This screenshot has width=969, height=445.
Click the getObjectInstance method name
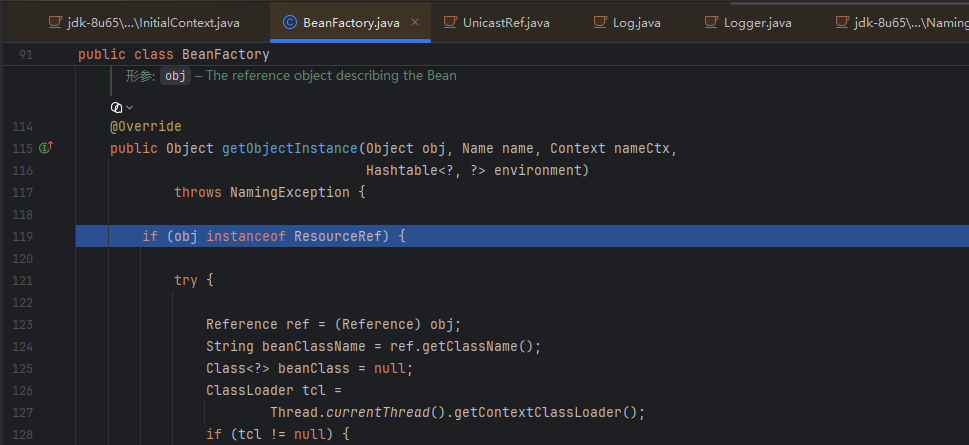(290, 148)
